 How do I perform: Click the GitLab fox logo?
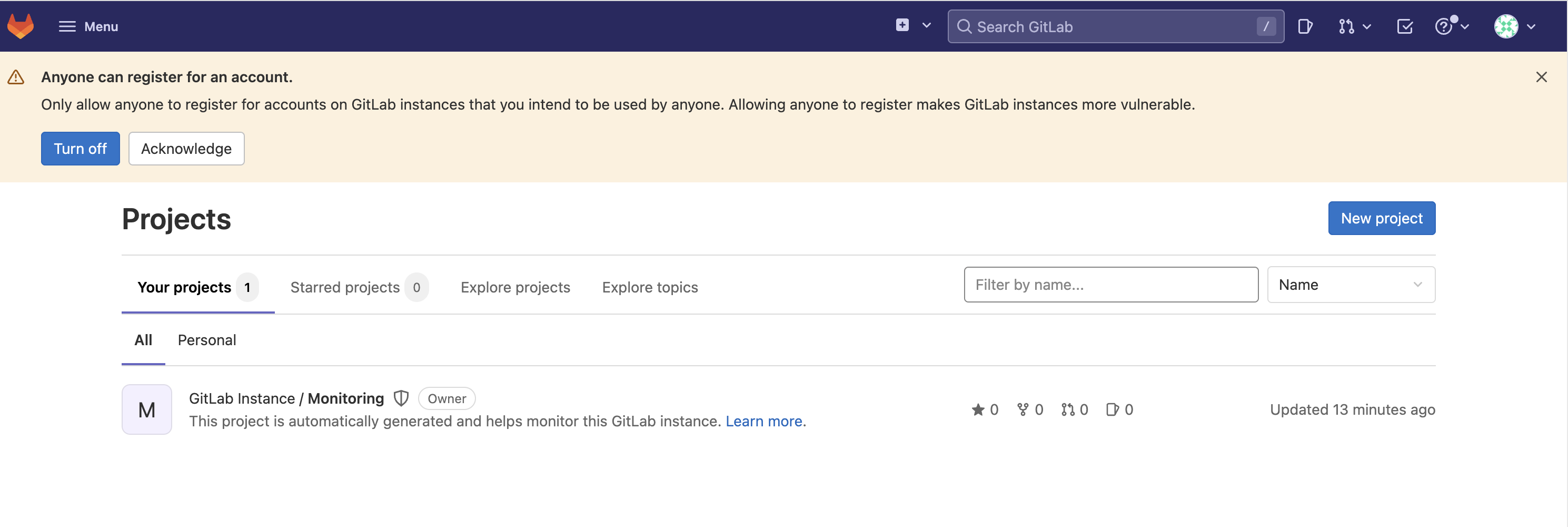(x=21, y=26)
